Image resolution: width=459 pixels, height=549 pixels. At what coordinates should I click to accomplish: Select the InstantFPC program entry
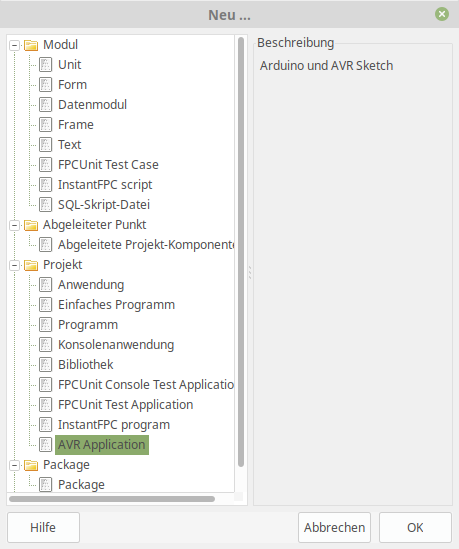click(114, 425)
